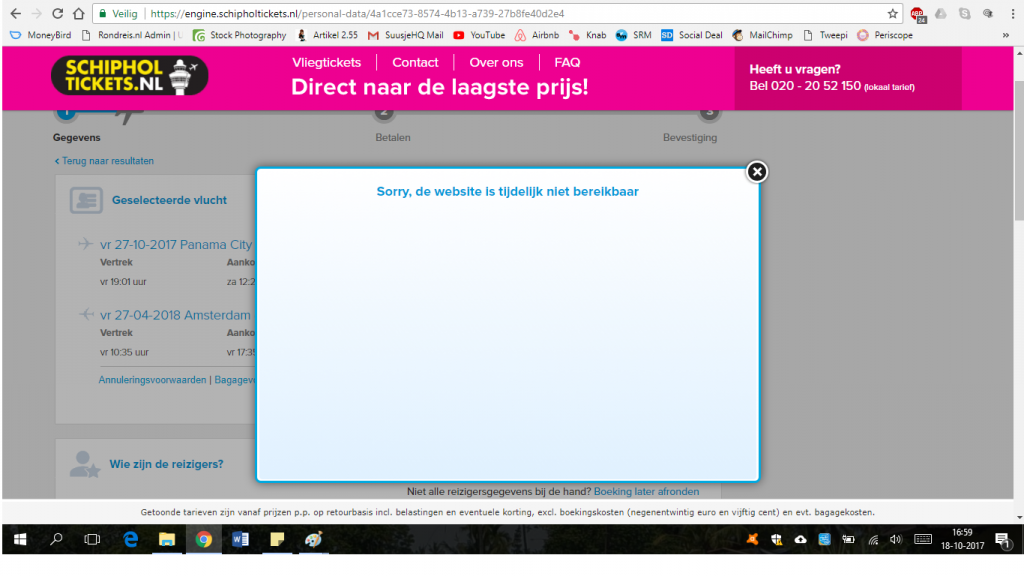Open the Airbnb bookmark

(537, 35)
